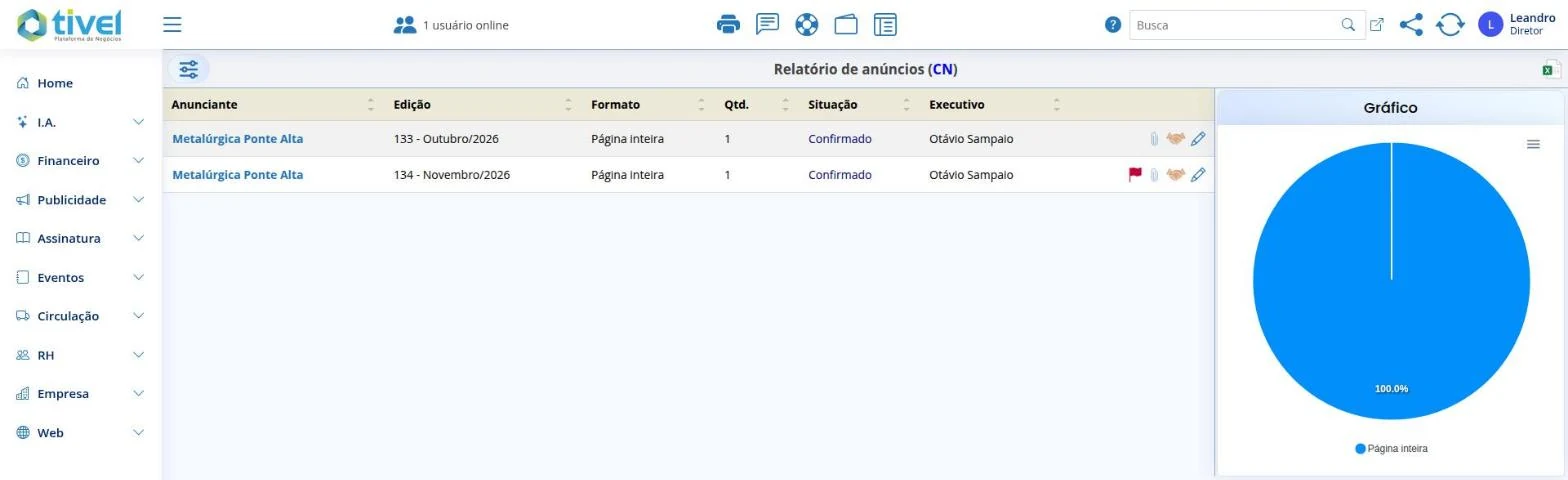Toggle the Página inteira legend entry
The height and width of the screenshot is (480, 1568).
pyautogui.click(x=1391, y=449)
